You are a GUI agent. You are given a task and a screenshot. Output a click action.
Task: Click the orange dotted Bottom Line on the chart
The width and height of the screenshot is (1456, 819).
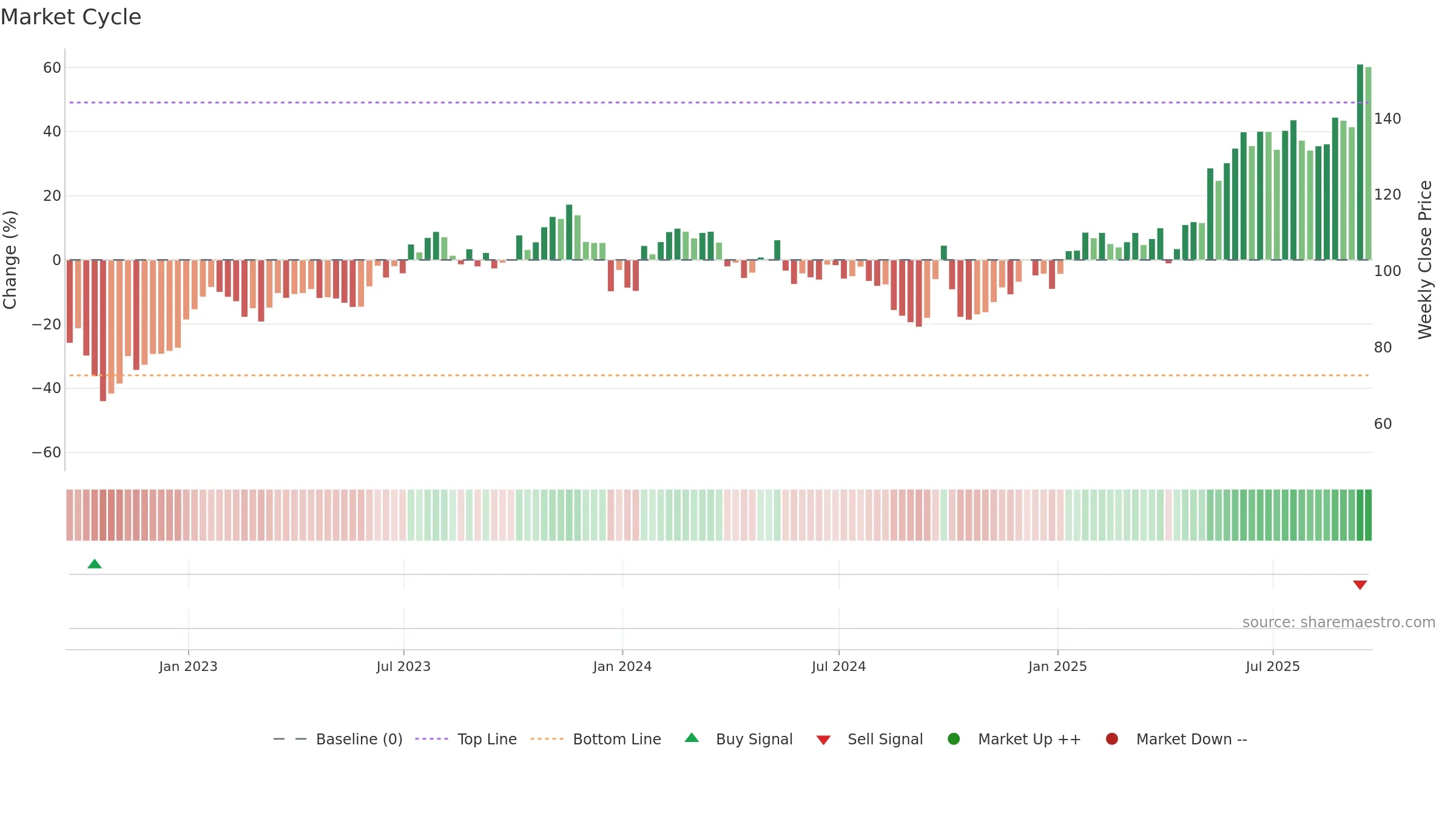click(x=719, y=376)
